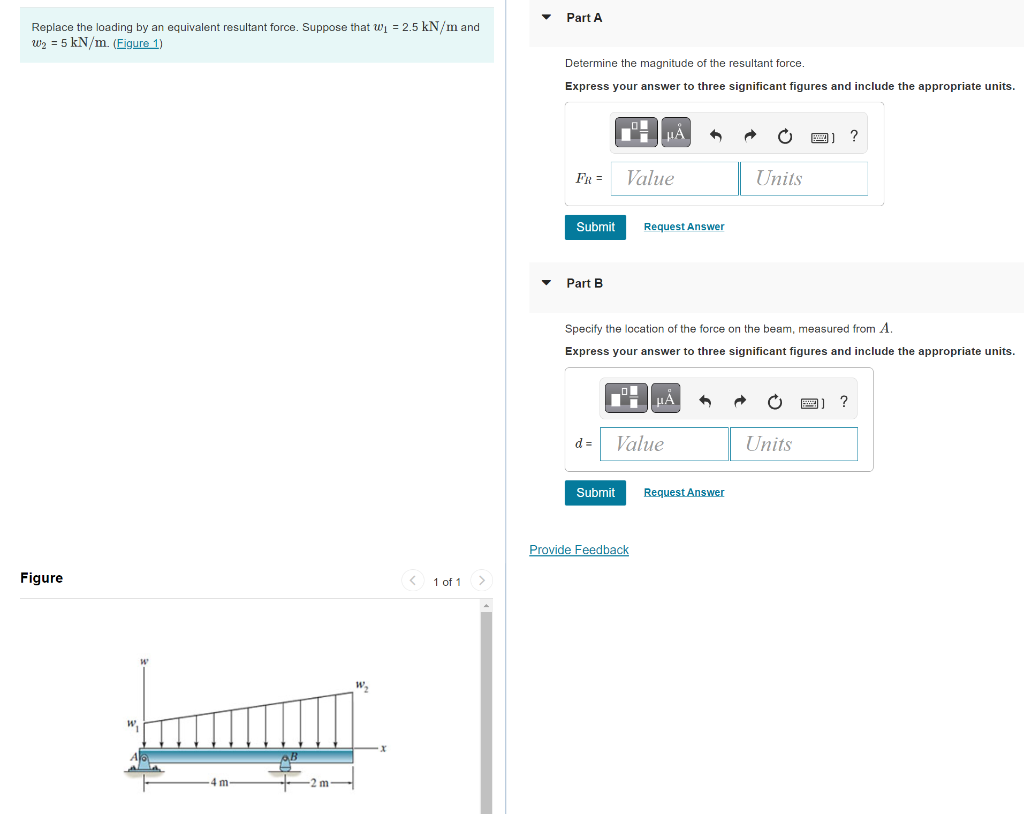
Task: Open the Figure 1 link in problem statement
Action: point(137,43)
